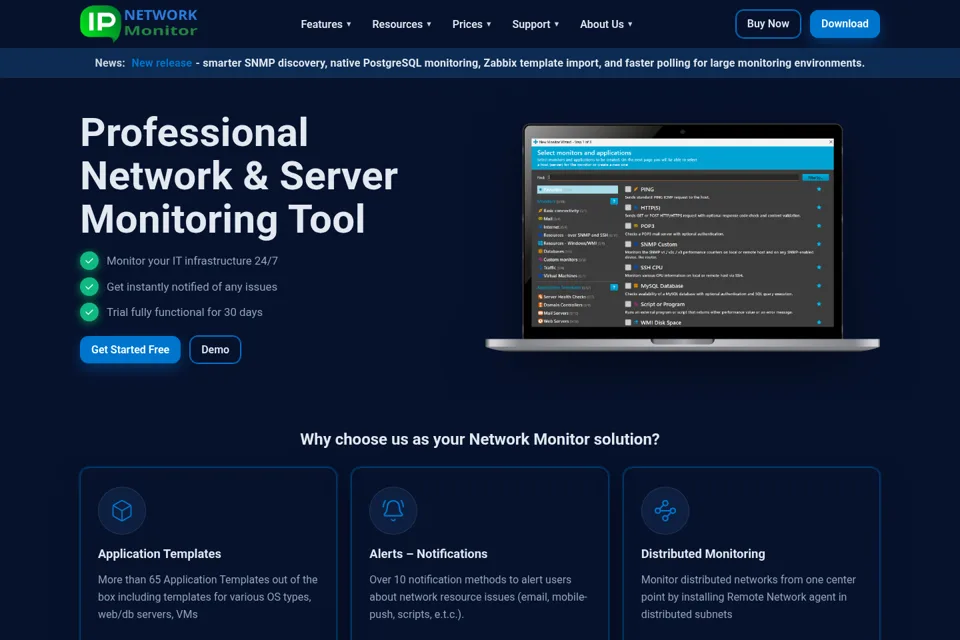Open the Features dropdown menu
Viewport: 960px width, 640px height.
(x=326, y=24)
